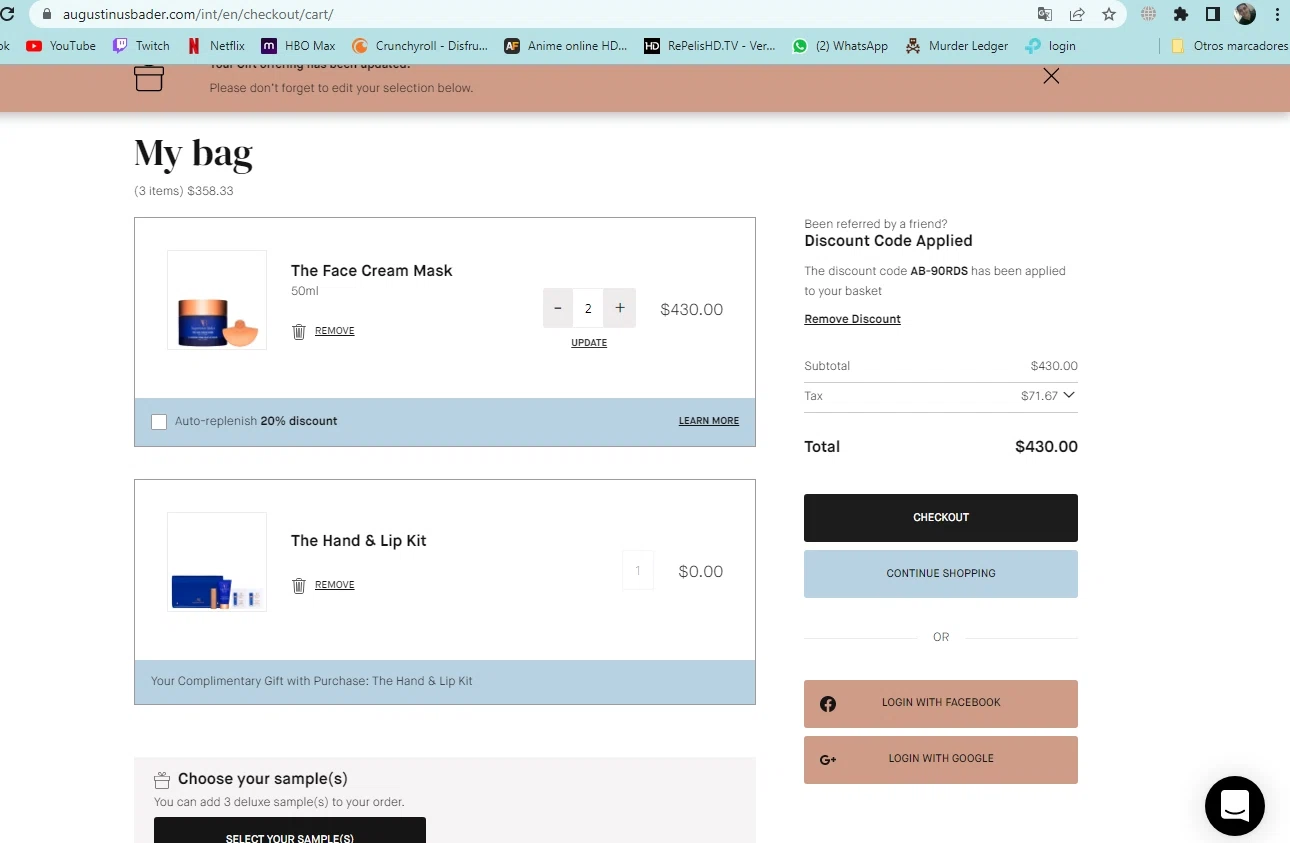
Task: Open the WhatsApp bookmark
Action: [840, 46]
